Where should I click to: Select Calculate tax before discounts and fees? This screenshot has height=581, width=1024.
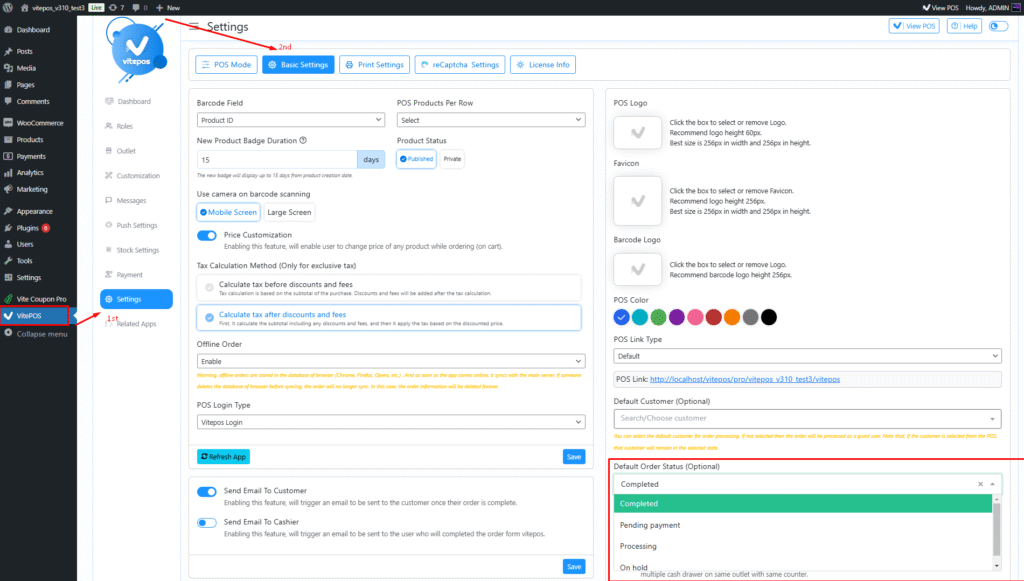[389, 288]
